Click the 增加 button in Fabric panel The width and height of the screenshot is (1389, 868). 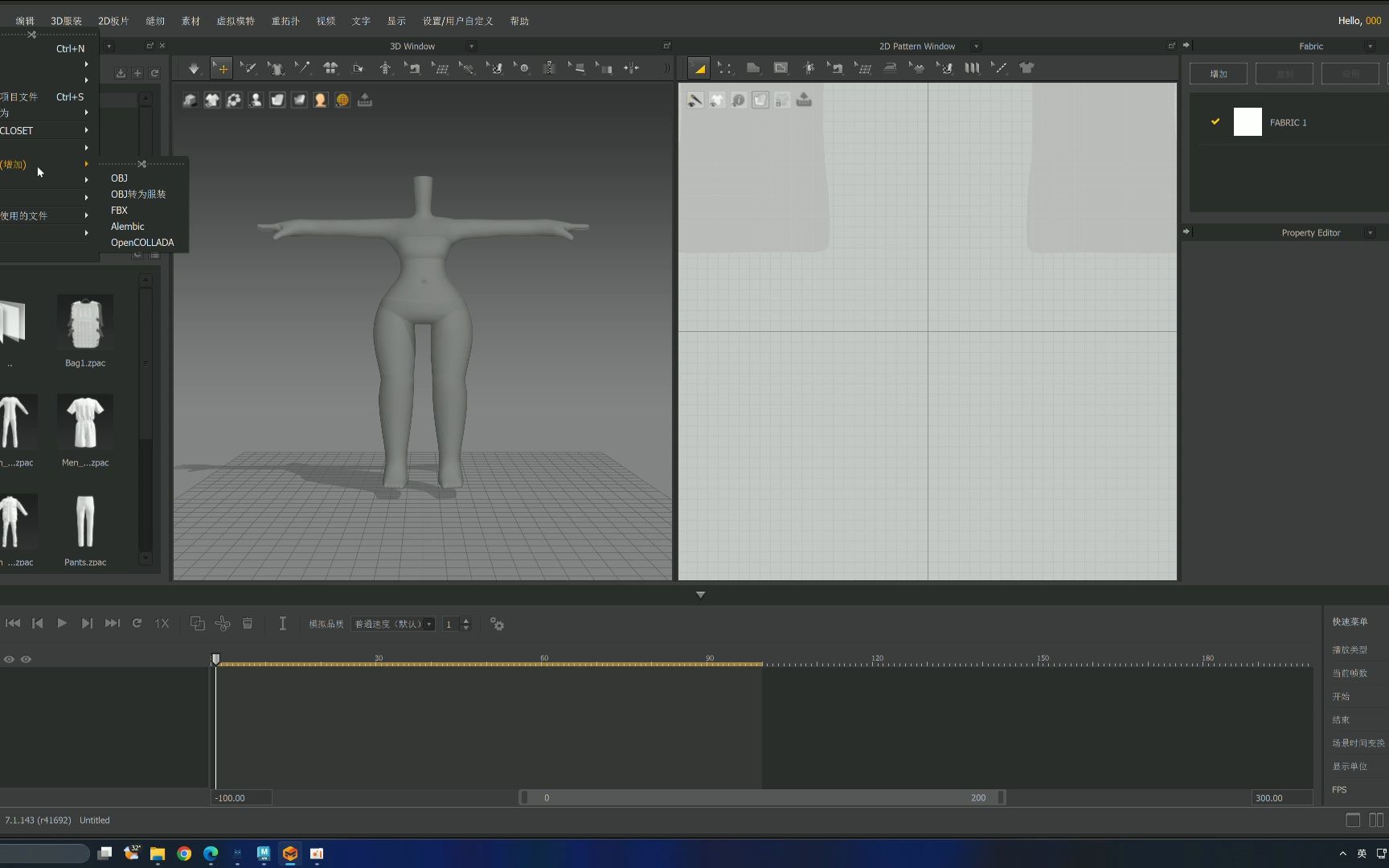pyautogui.click(x=1219, y=74)
